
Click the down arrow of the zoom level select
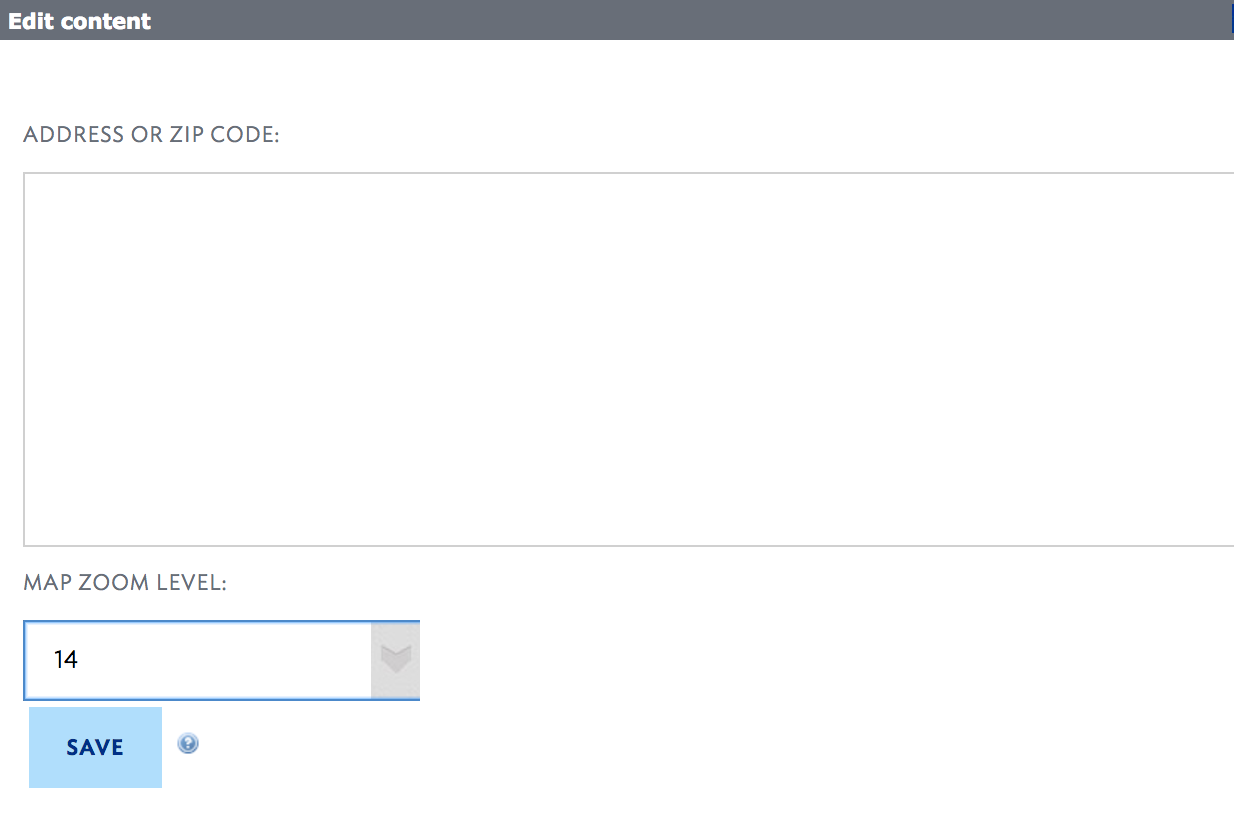point(396,660)
